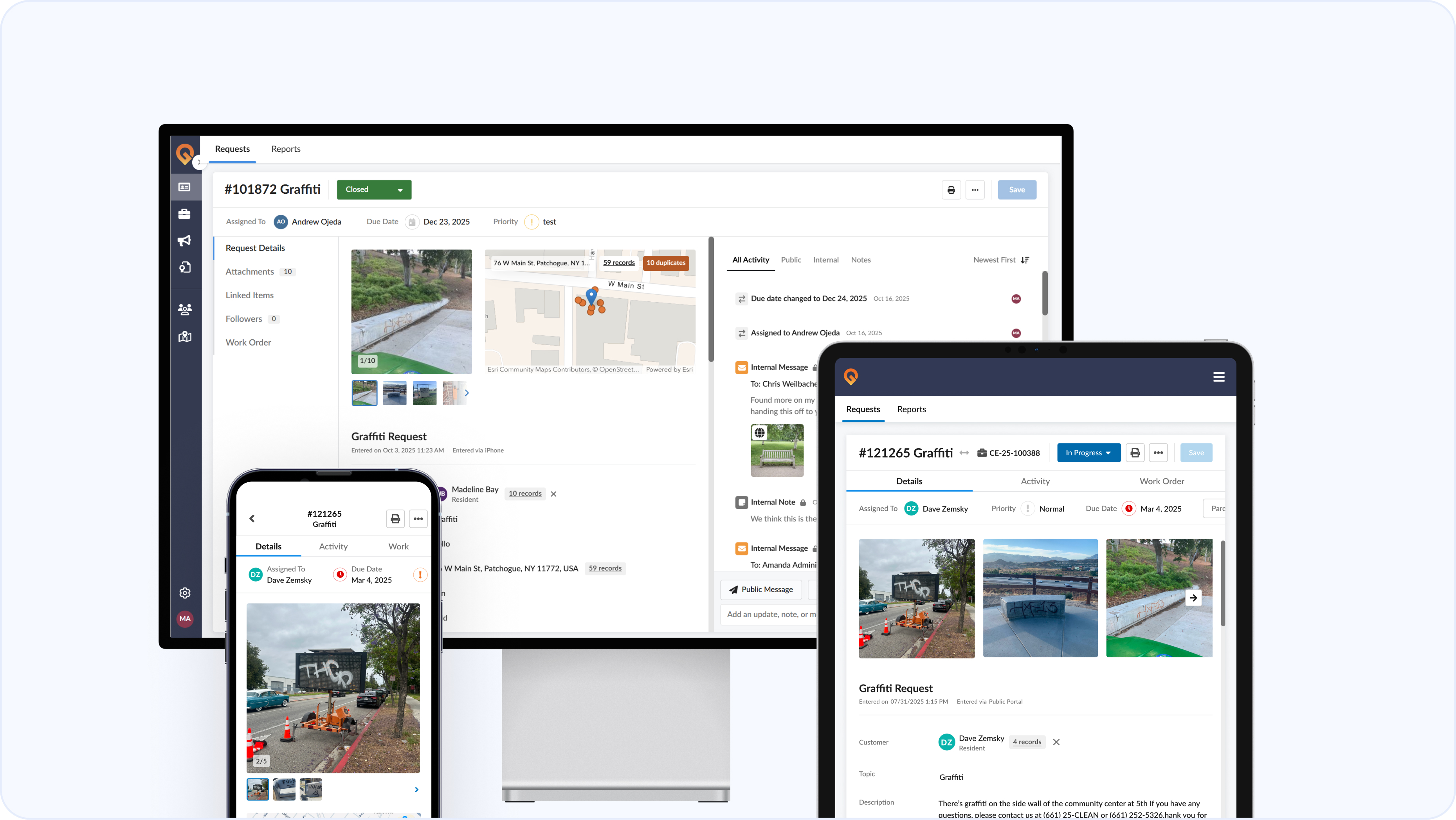The height and width of the screenshot is (820, 1456).
Task: Click the map pin sidebar icon
Action: tap(184, 337)
